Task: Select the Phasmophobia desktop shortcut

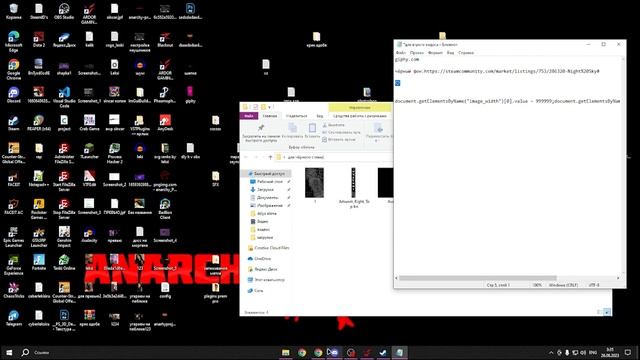Action: [x=165, y=95]
